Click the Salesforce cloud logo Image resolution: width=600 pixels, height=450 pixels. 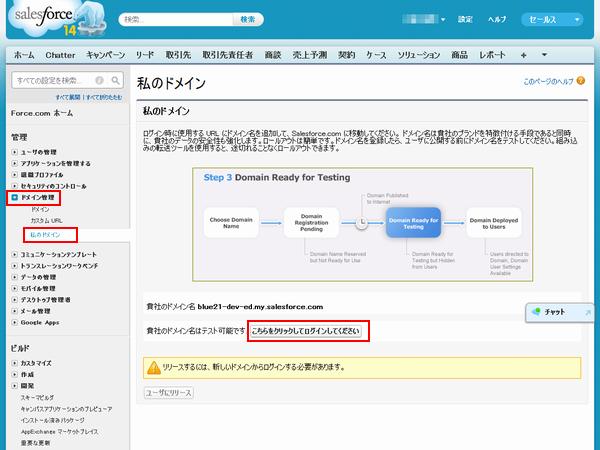click(57, 18)
